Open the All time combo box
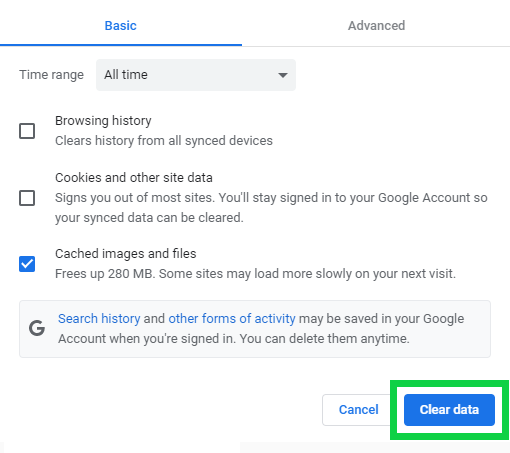This screenshot has height=453, width=510. [x=196, y=75]
